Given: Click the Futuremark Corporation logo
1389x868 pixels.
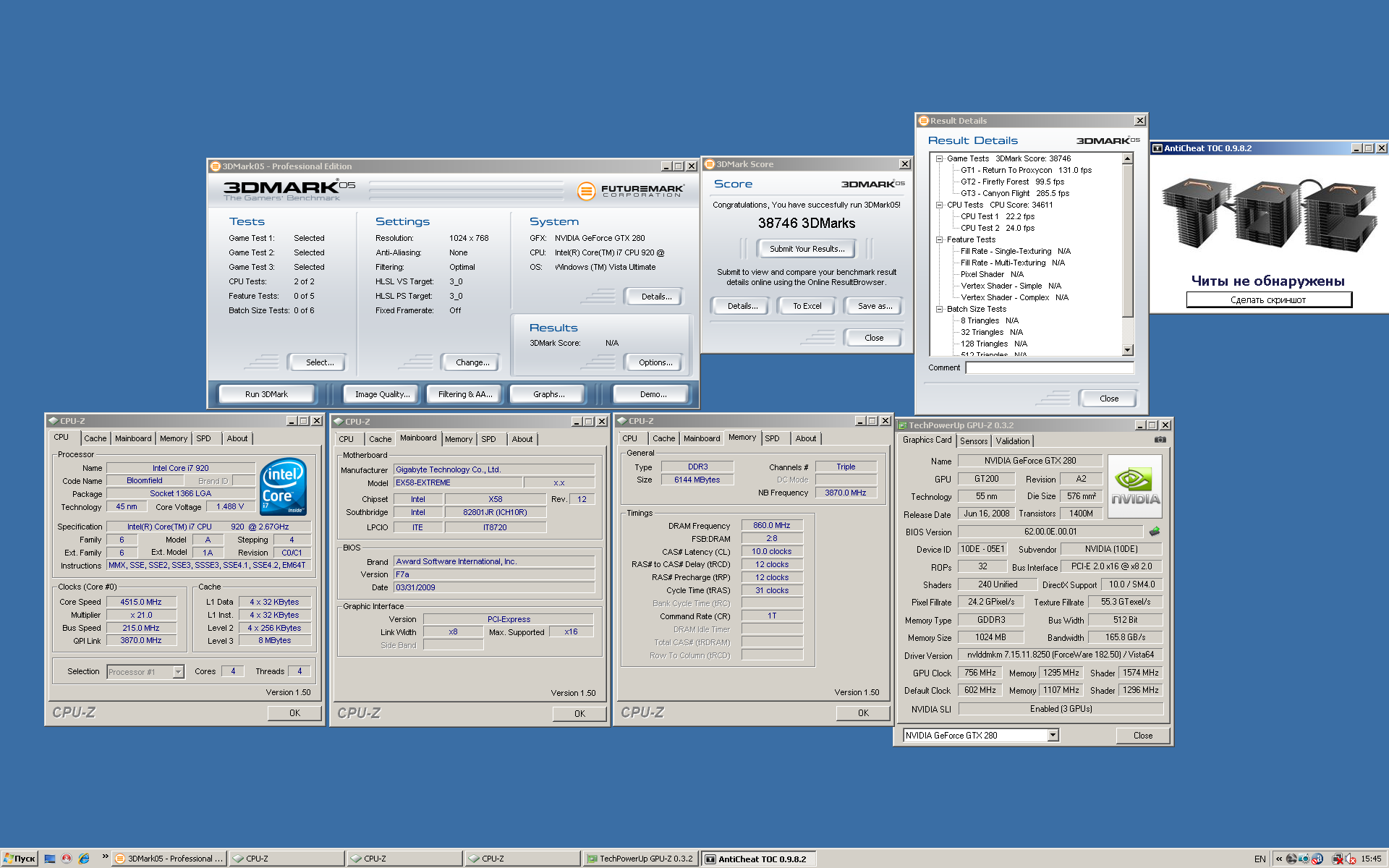Looking at the screenshot, I should [631, 191].
